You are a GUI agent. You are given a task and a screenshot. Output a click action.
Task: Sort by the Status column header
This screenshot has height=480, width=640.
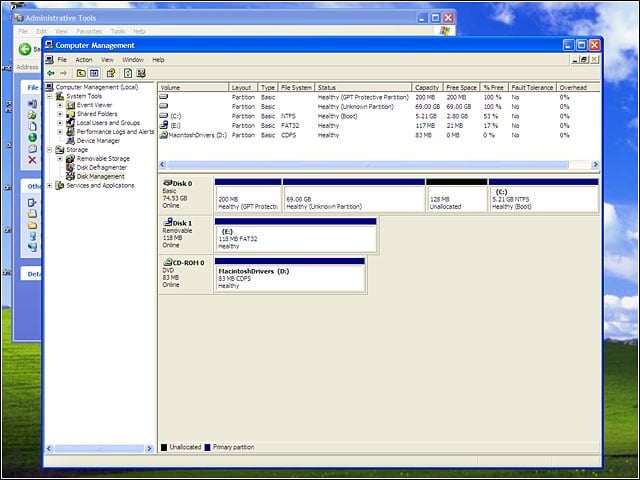point(363,87)
